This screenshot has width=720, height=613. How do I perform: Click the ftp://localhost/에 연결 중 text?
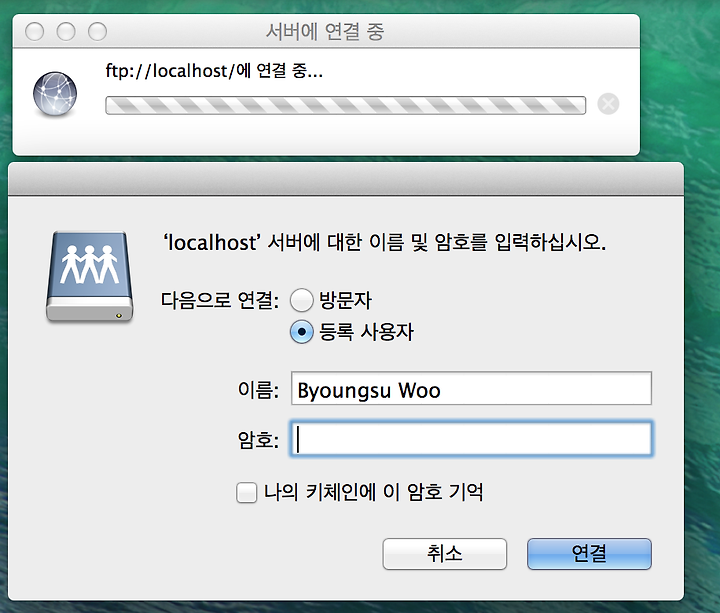click(214, 71)
